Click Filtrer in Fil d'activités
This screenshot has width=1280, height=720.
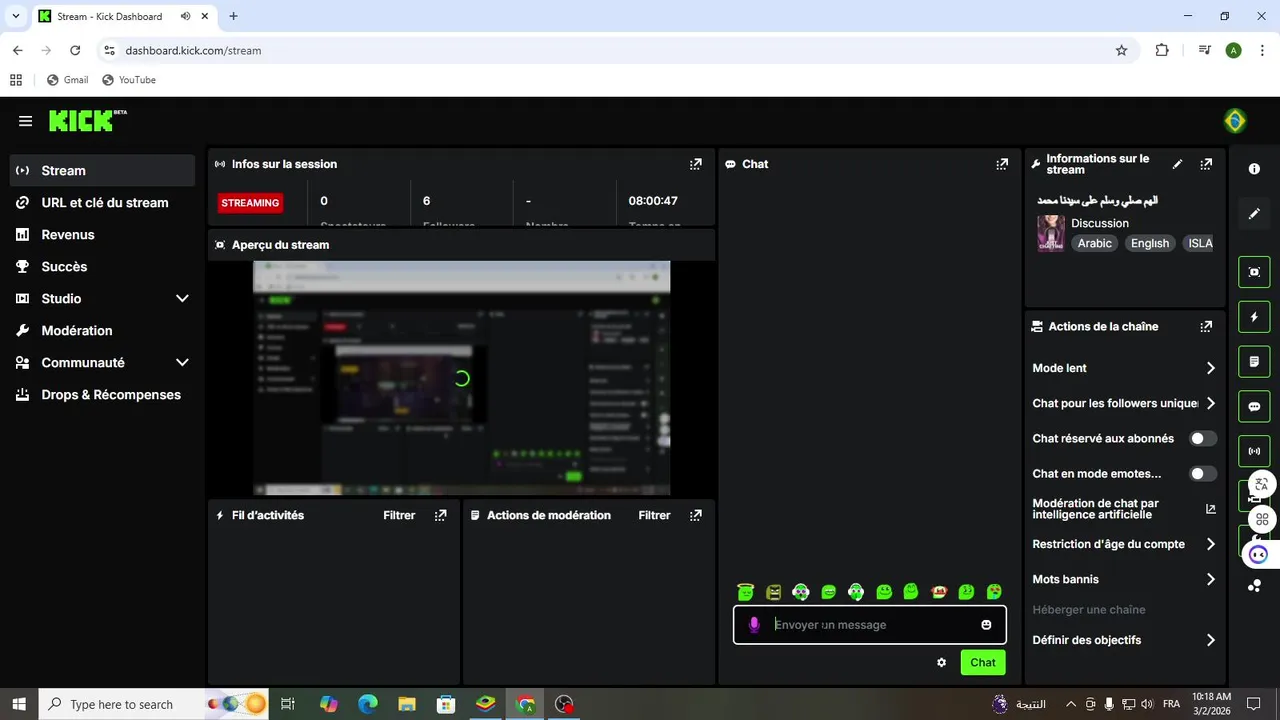point(399,515)
